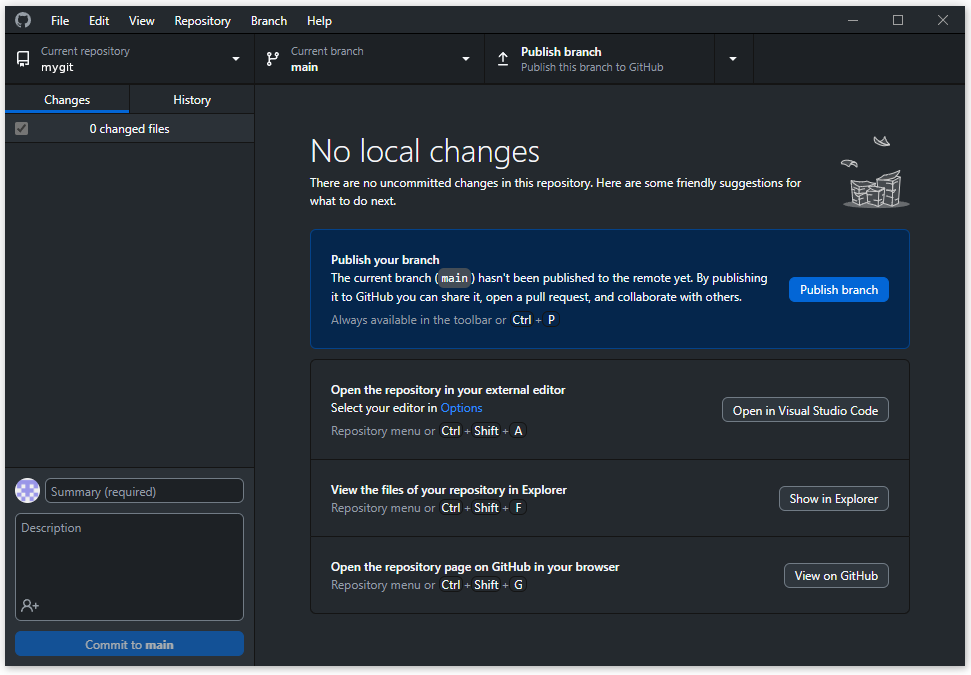Image resolution: width=971 pixels, height=675 pixels.
Task: Click the repository icon beside mygit
Action: tap(23, 59)
